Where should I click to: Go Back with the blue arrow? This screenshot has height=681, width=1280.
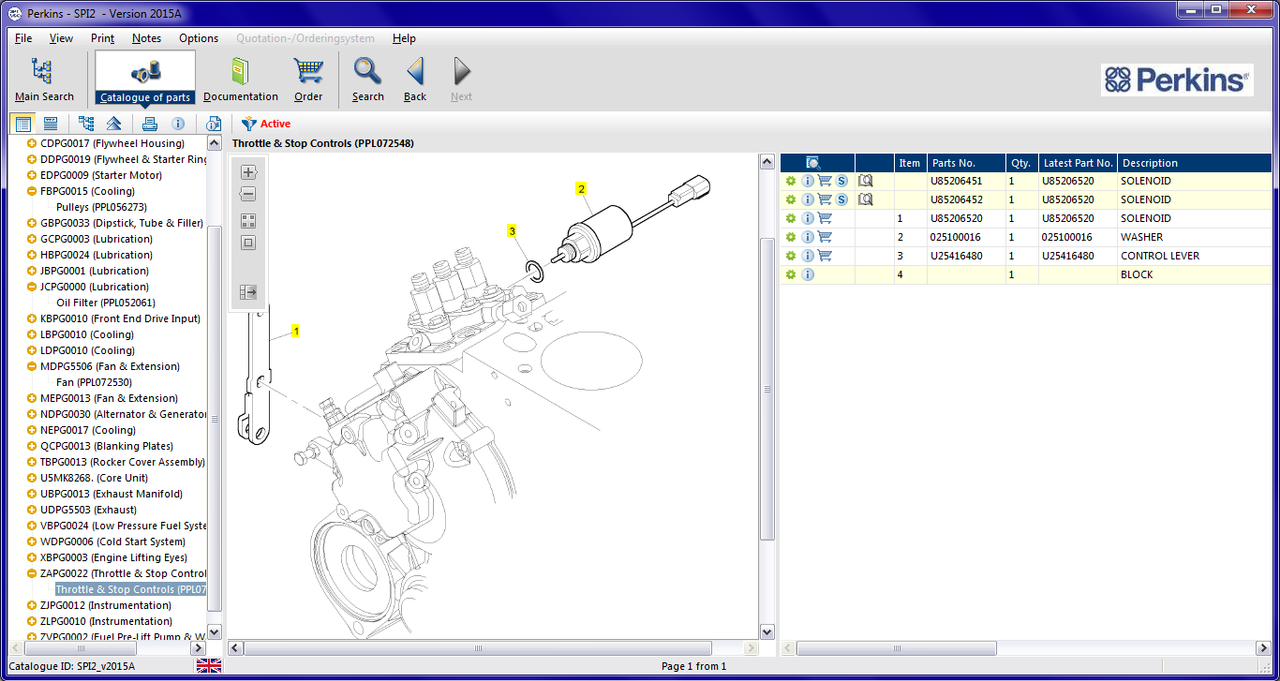click(x=415, y=79)
